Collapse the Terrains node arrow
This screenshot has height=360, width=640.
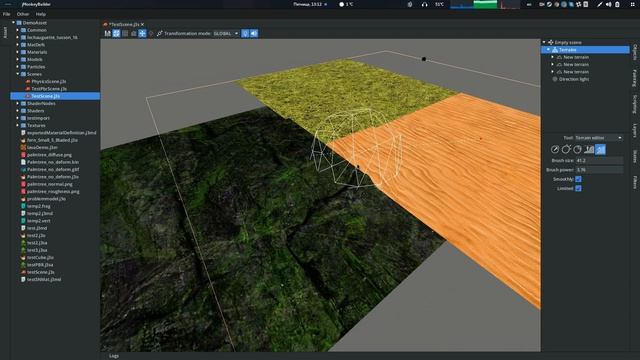pos(549,50)
